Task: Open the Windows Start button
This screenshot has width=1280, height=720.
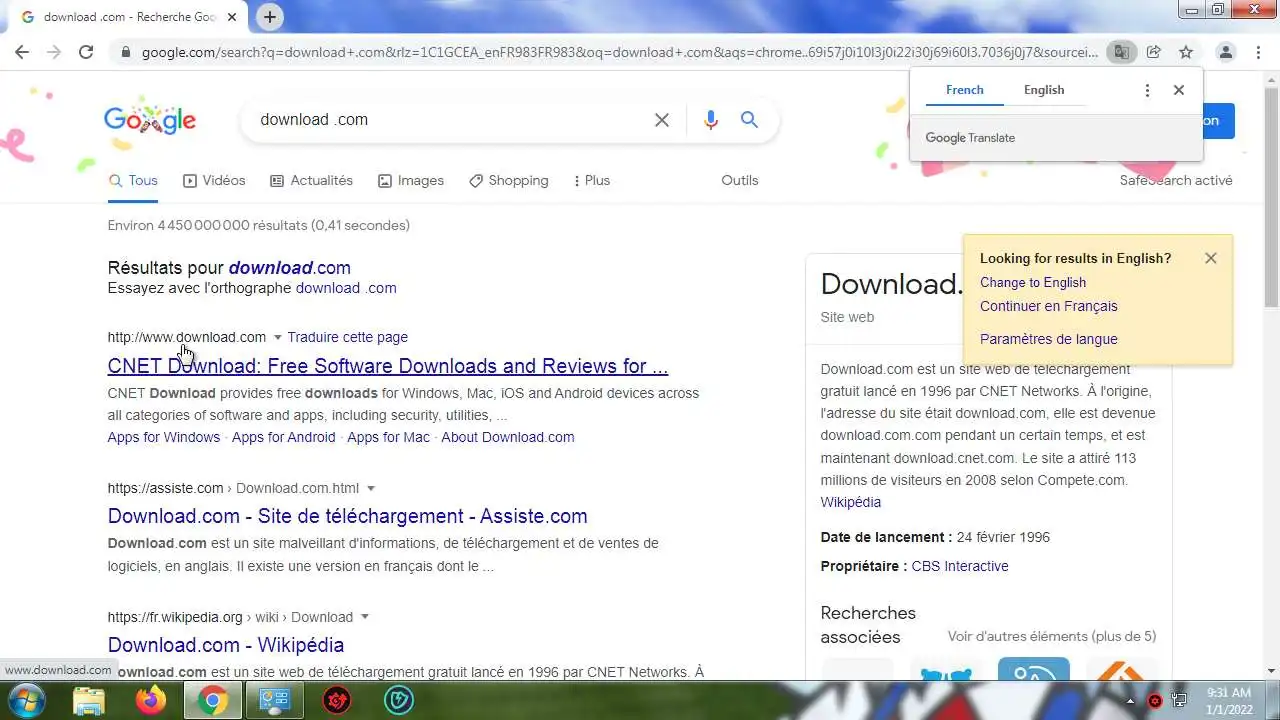Action: pyautogui.click(x=26, y=701)
